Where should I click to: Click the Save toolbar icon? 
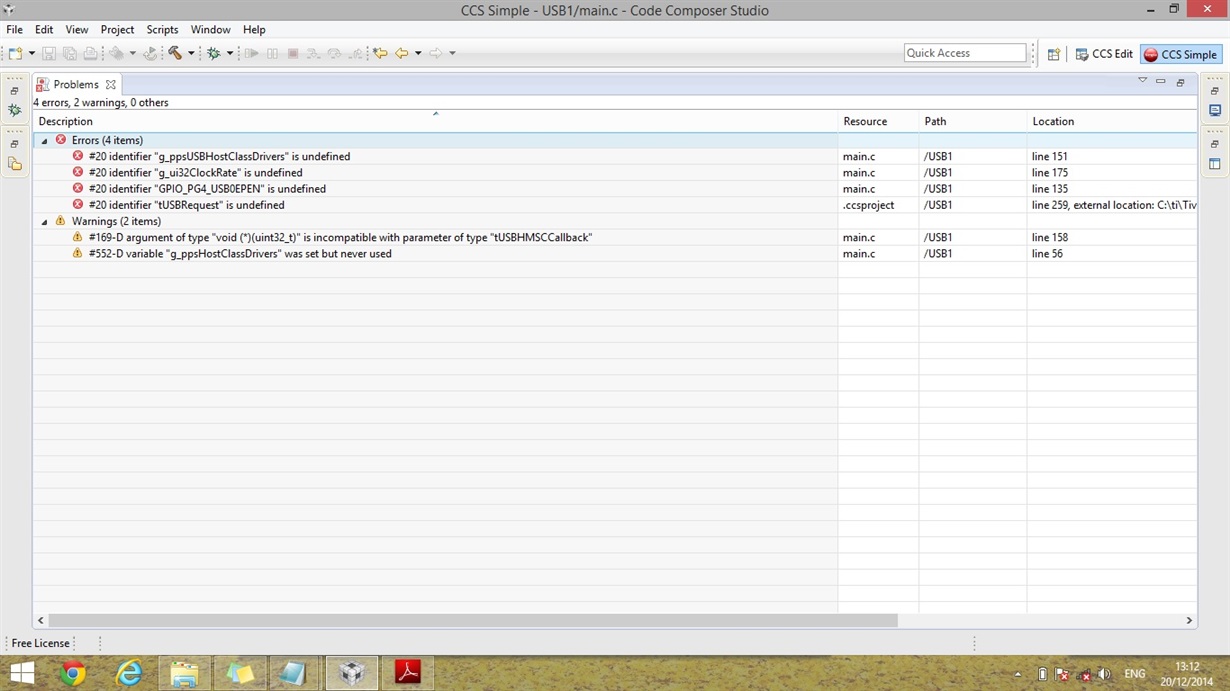click(x=48, y=53)
